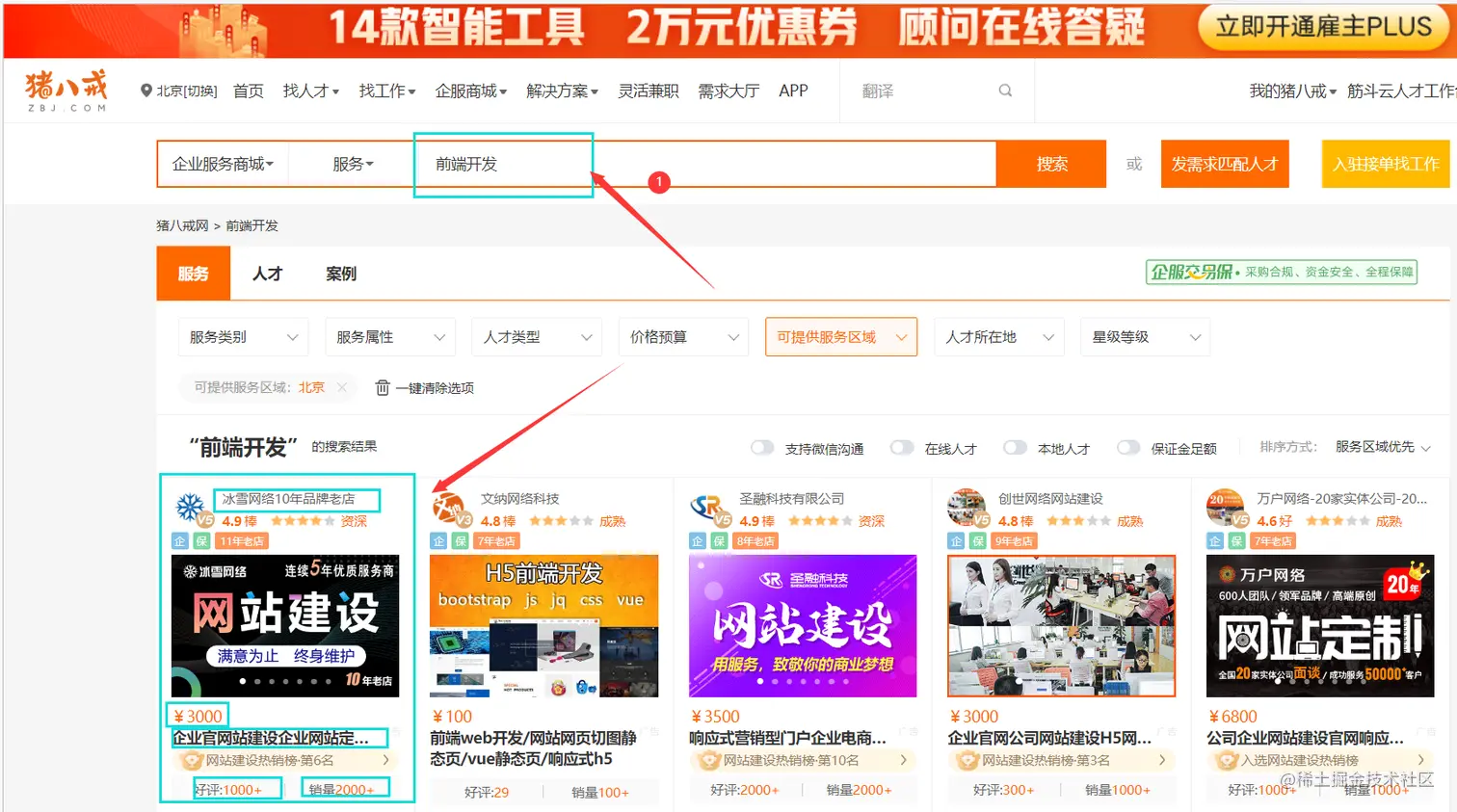Image resolution: width=1457 pixels, height=812 pixels.
Task: Click the 保 badge on the 文纳网络科技 card
Action: pyautogui.click(x=461, y=541)
